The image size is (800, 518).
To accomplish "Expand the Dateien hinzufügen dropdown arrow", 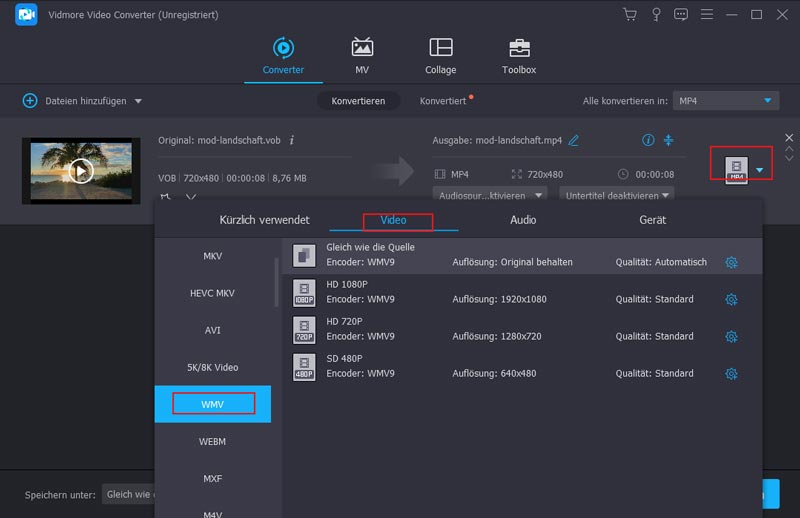I will [x=138, y=101].
